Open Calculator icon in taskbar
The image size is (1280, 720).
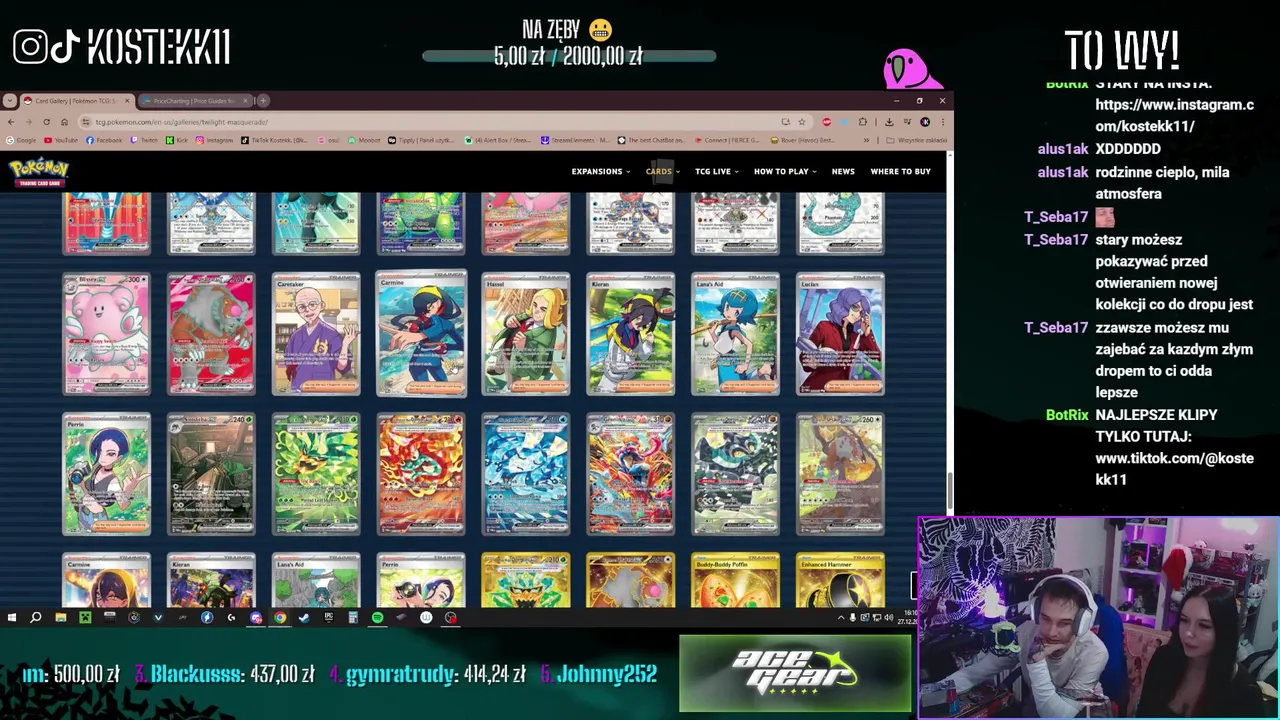353,618
